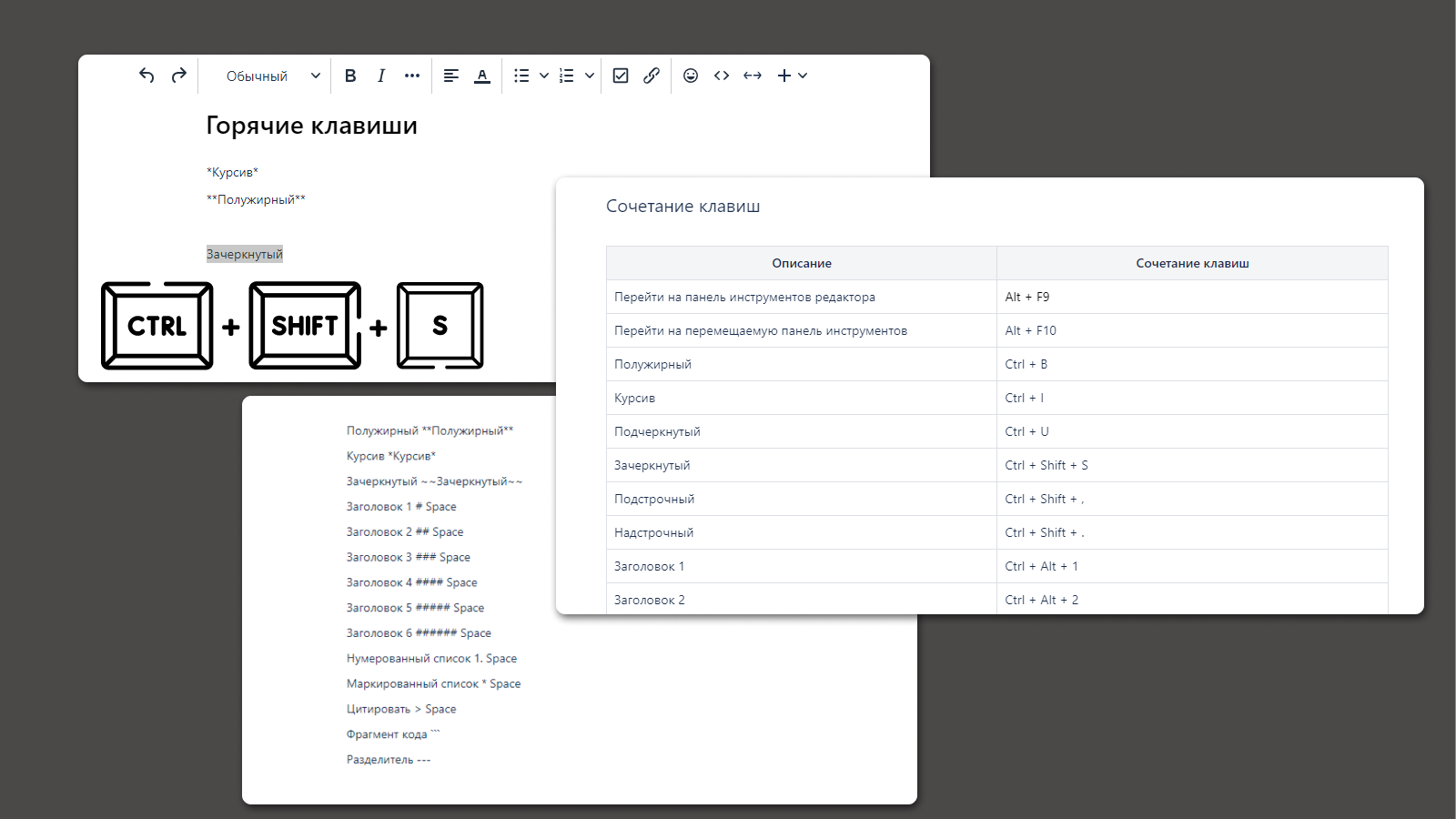Open the text color picker
The width and height of the screenshot is (1456, 819).
pos(482,76)
